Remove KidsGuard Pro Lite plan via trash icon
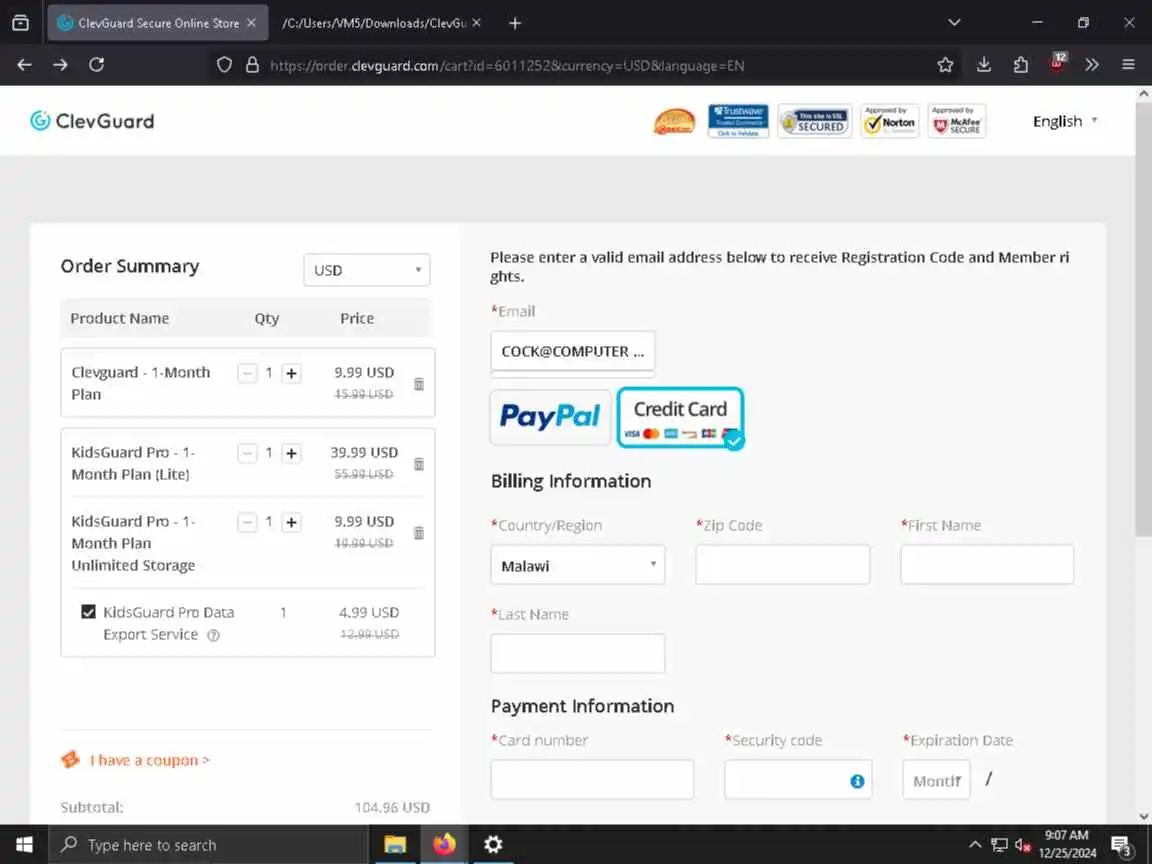Screen dimensions: 1152x864 click(x=419, y=464)
